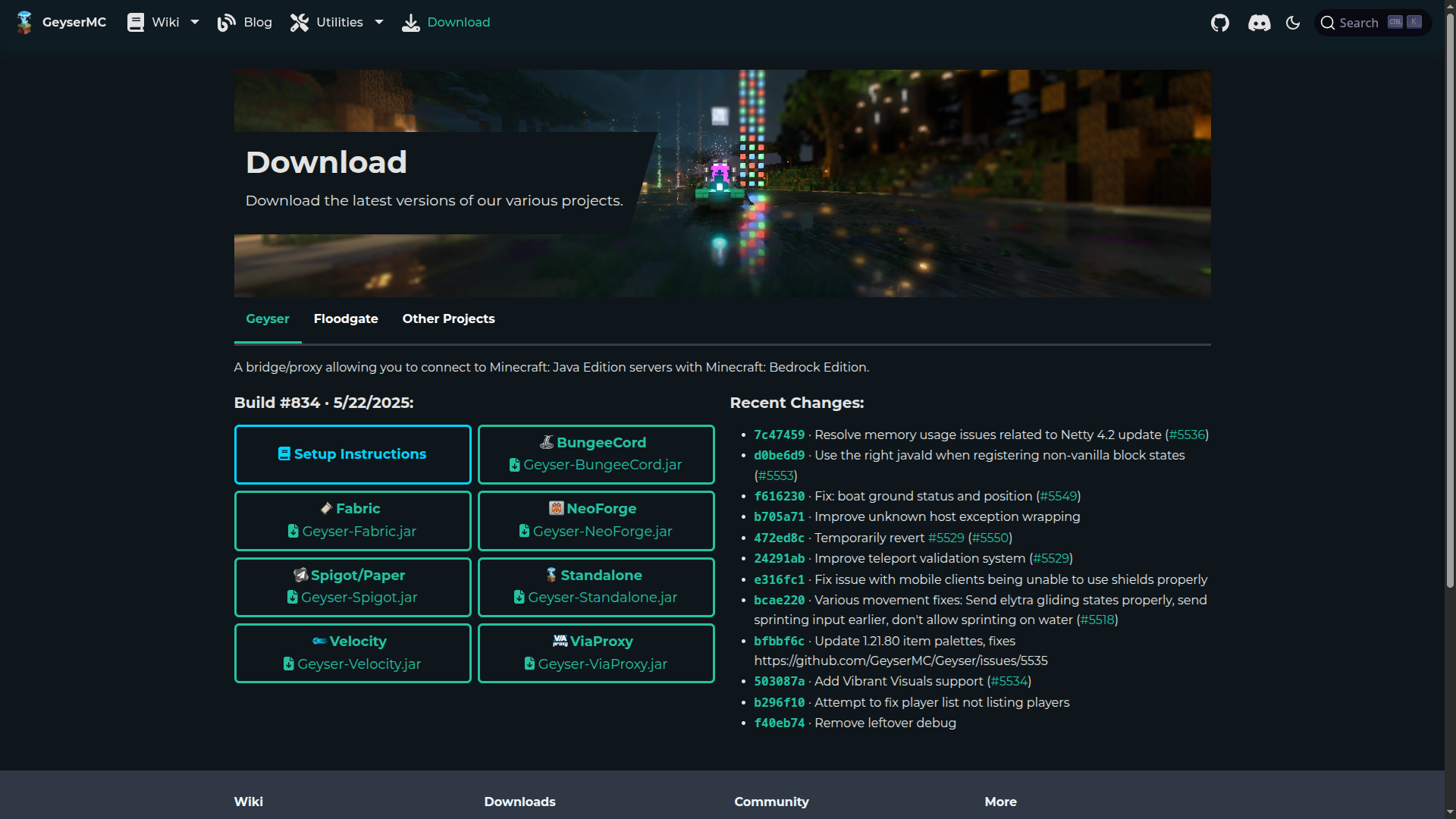This screenshot has width=1456, height=819.
Task: Expand the Wiki dropdown arrow
Action: (x=195, y=23)
